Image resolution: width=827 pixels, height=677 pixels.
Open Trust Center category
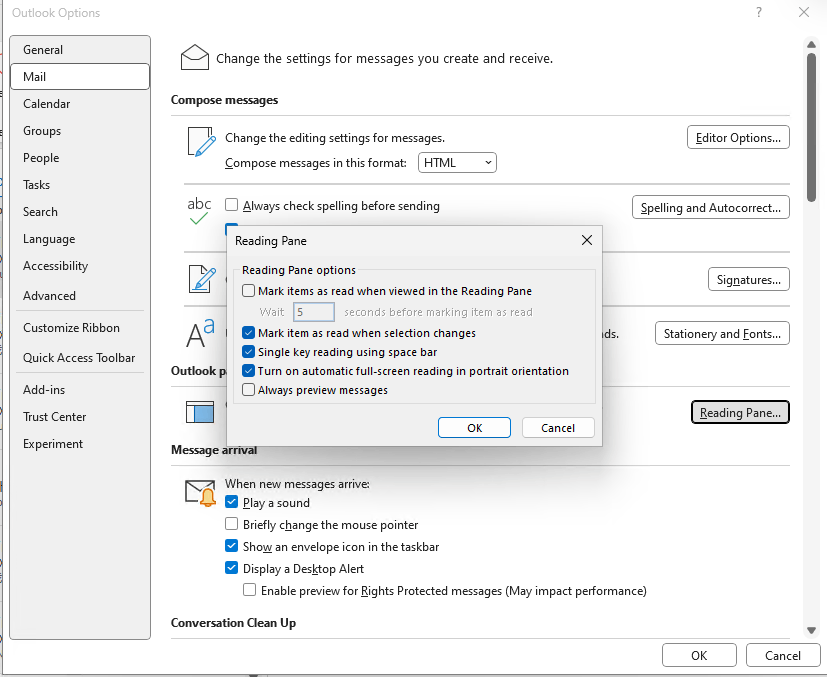tap(80, 417)
